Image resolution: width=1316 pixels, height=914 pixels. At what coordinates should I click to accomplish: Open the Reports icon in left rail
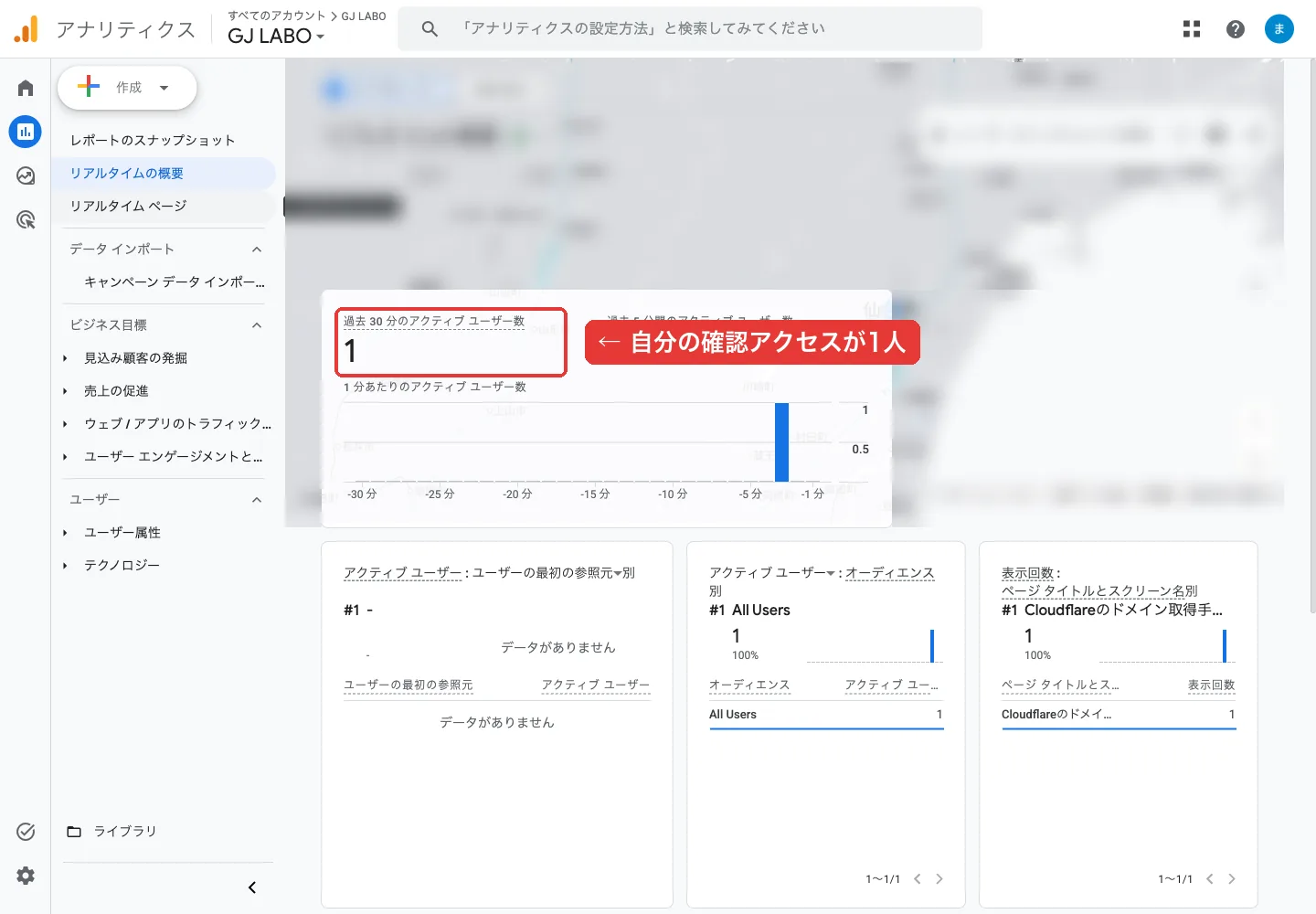[26, 132]
